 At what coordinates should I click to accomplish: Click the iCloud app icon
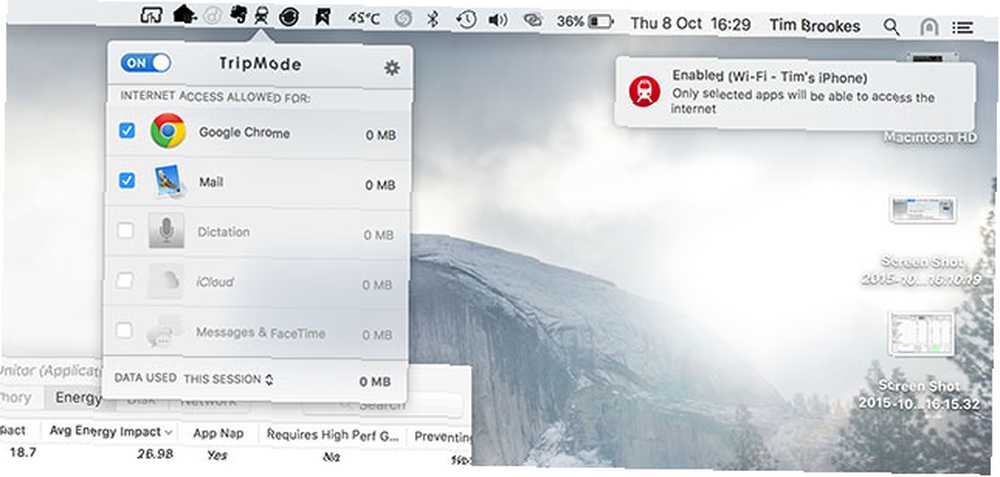pyautogui.click(x=165, y=281)
